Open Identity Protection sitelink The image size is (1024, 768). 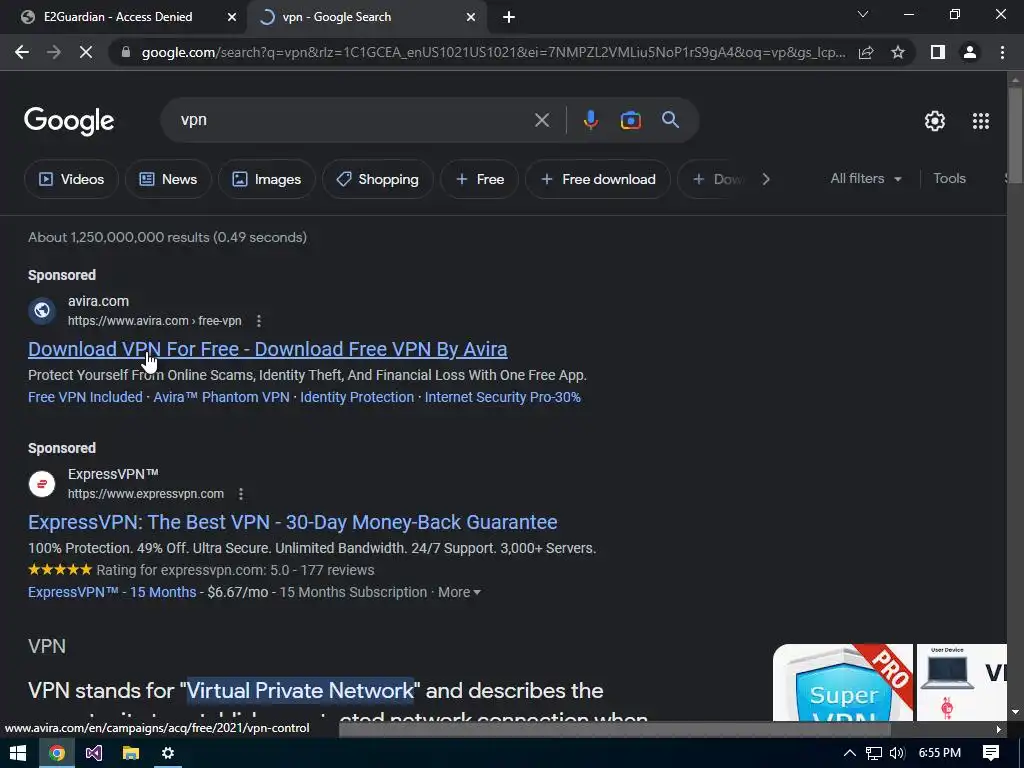point(357,397)
